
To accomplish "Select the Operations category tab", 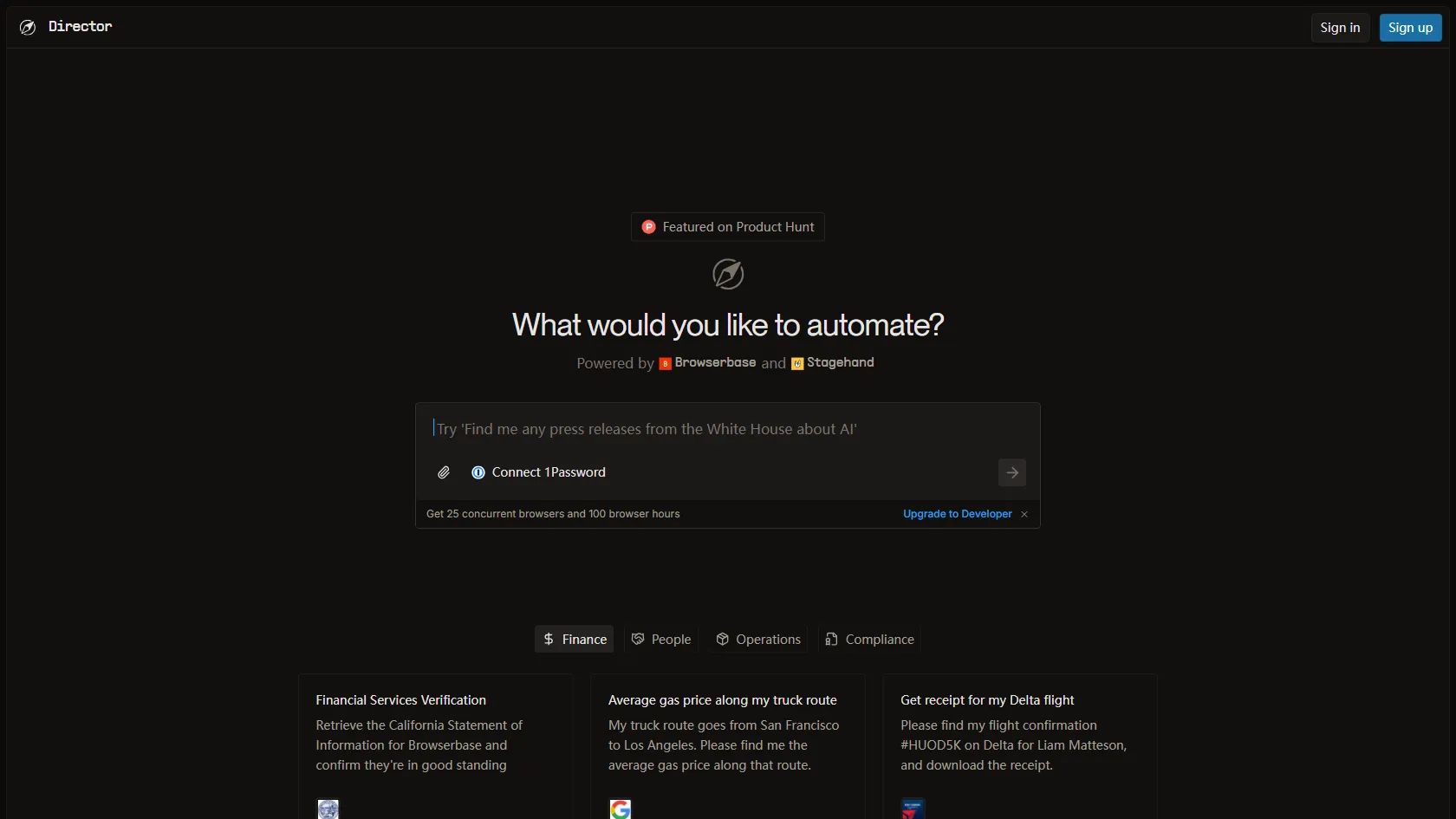I will [x=758, y=640].
